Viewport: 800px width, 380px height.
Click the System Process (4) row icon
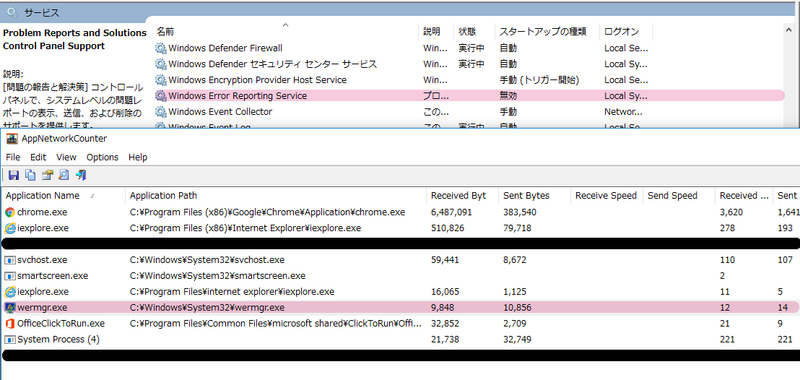tap(10, 340)
